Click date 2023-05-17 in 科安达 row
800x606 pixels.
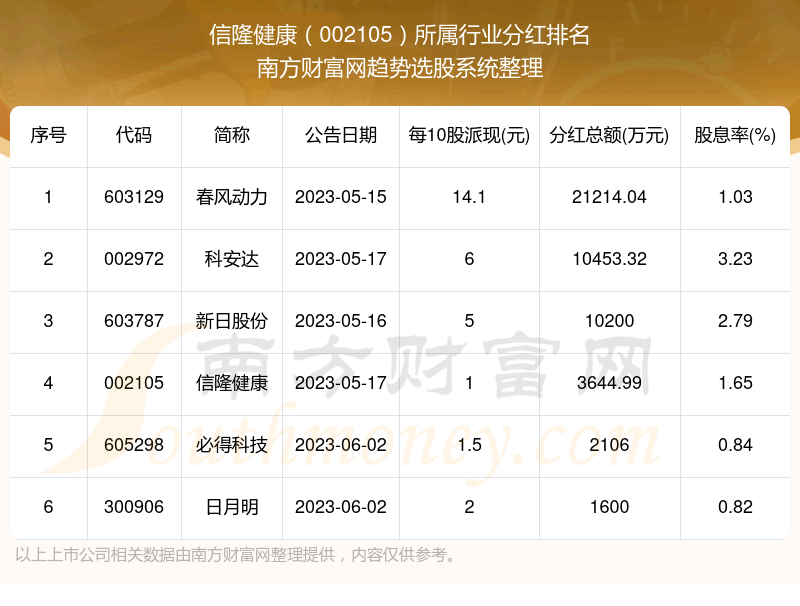(x=341, y=259)
